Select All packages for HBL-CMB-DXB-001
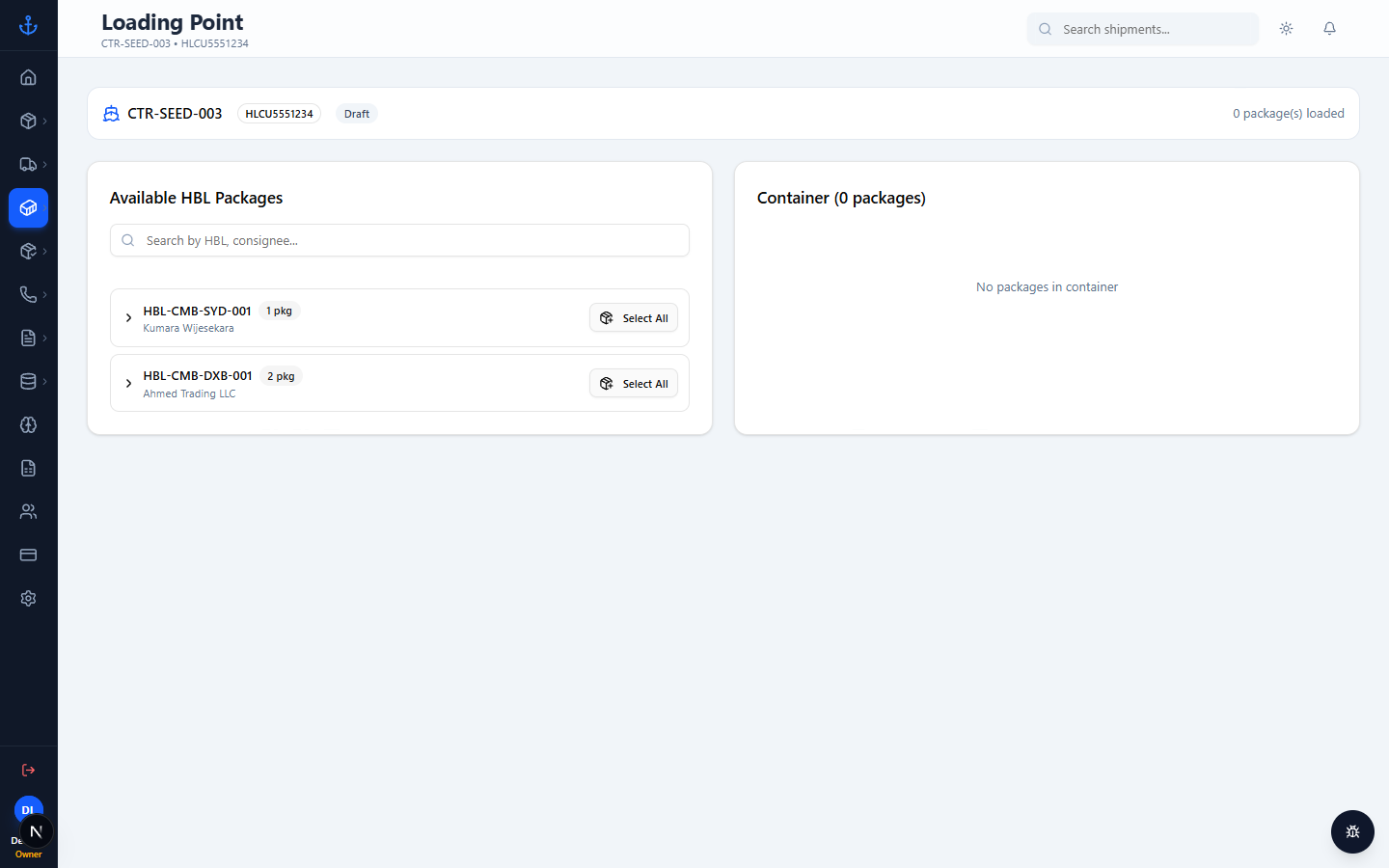1389x868 pixels. 634,384
